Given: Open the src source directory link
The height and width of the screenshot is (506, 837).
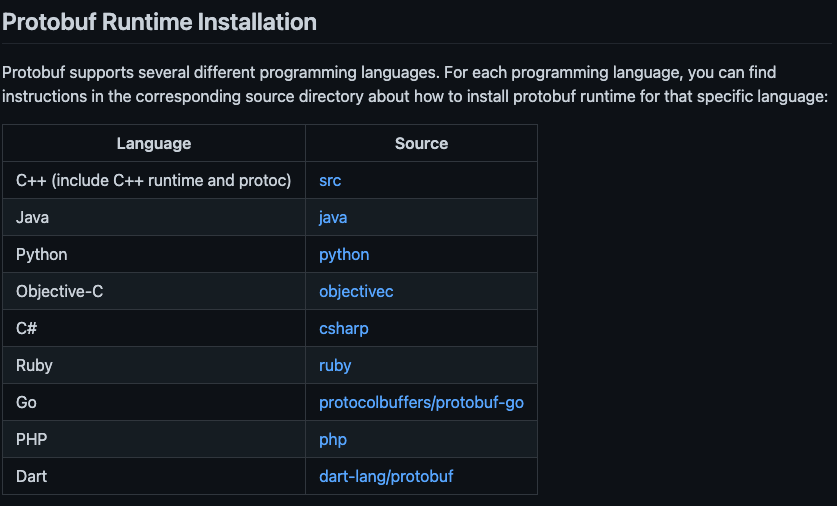Looking at the screenshot, I should click(x=330, y=181).
